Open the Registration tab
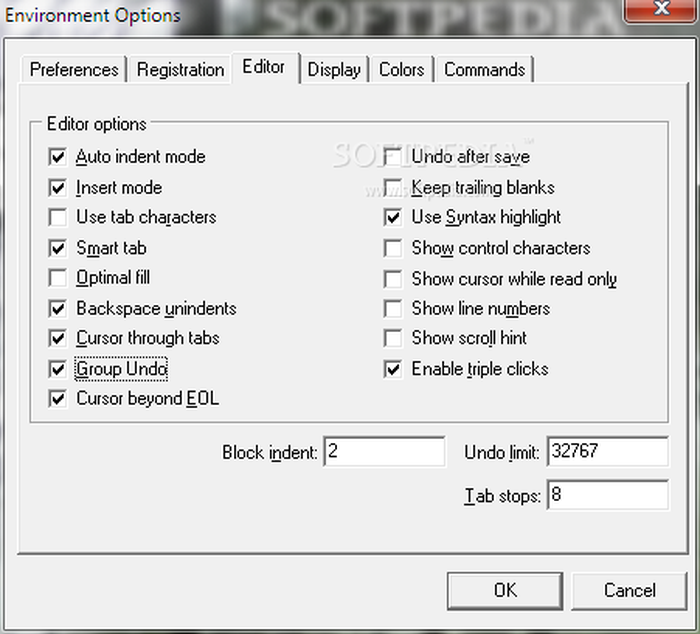700x634 pixels. pos(180,70)
